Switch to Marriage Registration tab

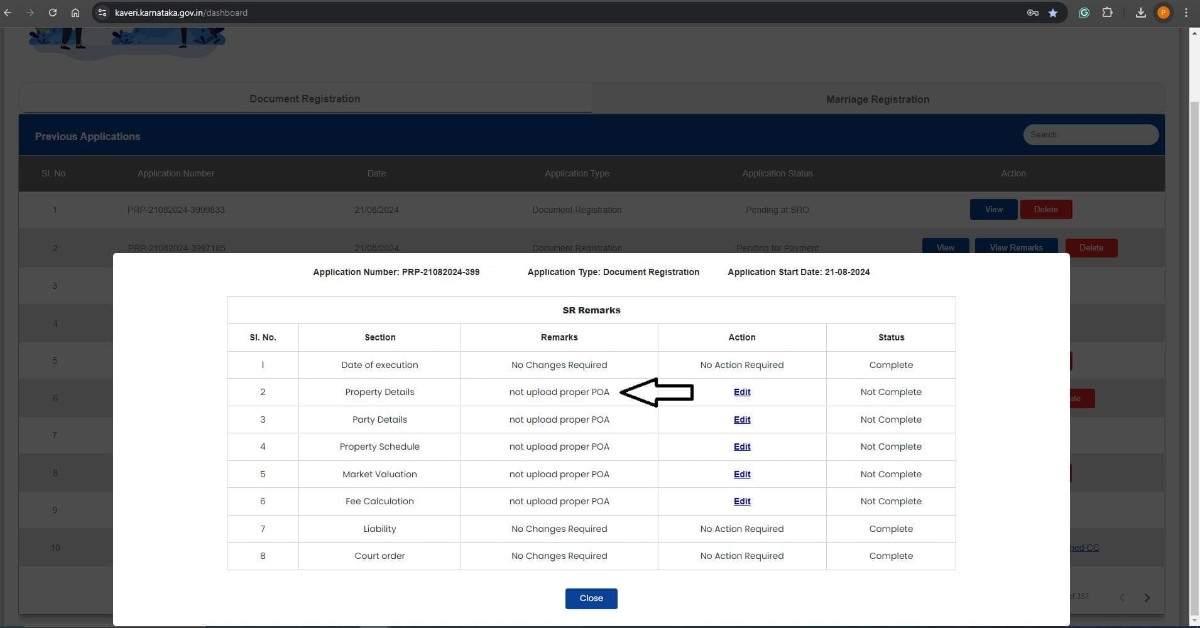click(x=877, y=99)
